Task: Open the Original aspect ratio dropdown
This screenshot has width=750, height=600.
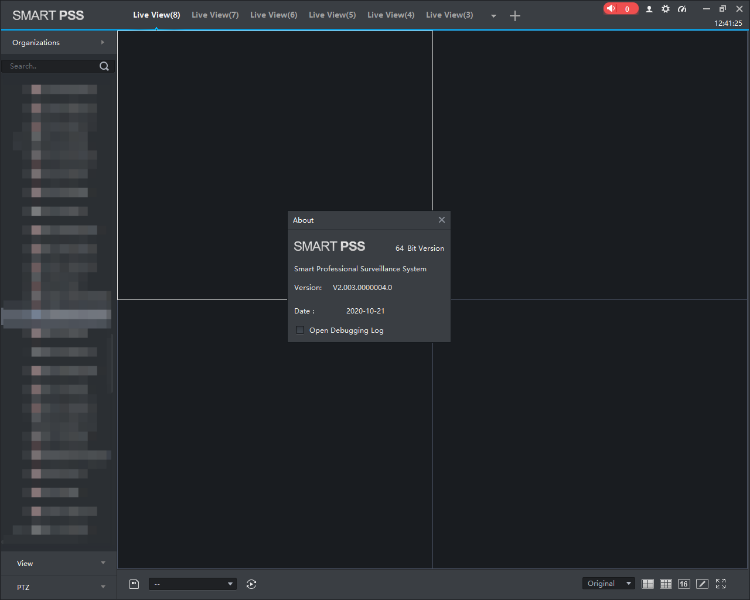Action: coord(608,583)
